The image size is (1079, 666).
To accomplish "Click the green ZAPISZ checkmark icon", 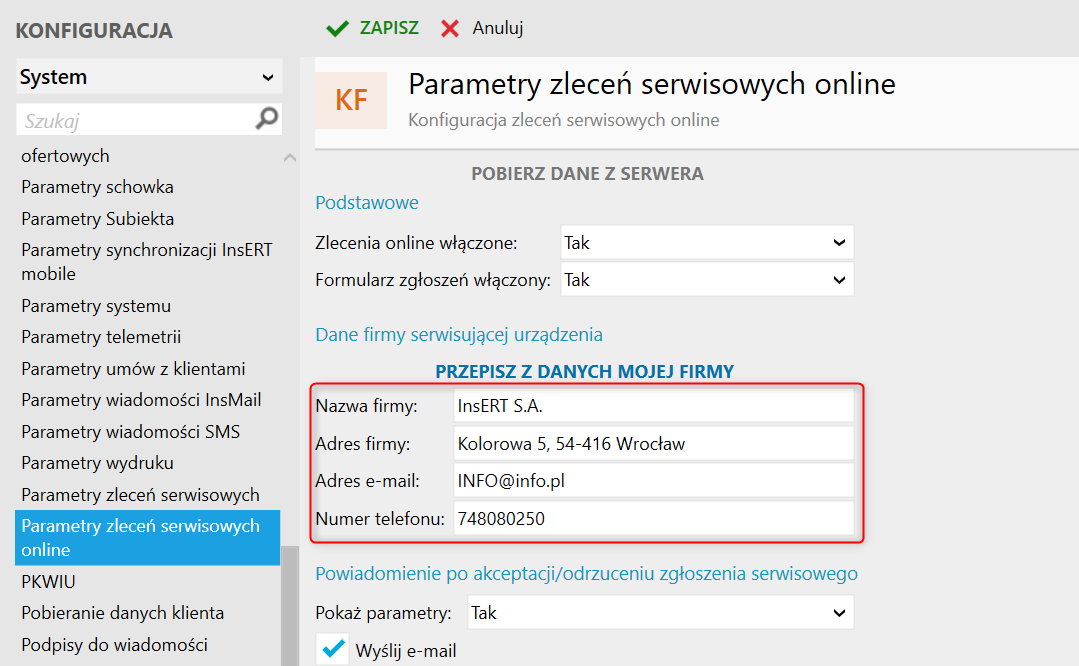I will click(x=337, y=28).
